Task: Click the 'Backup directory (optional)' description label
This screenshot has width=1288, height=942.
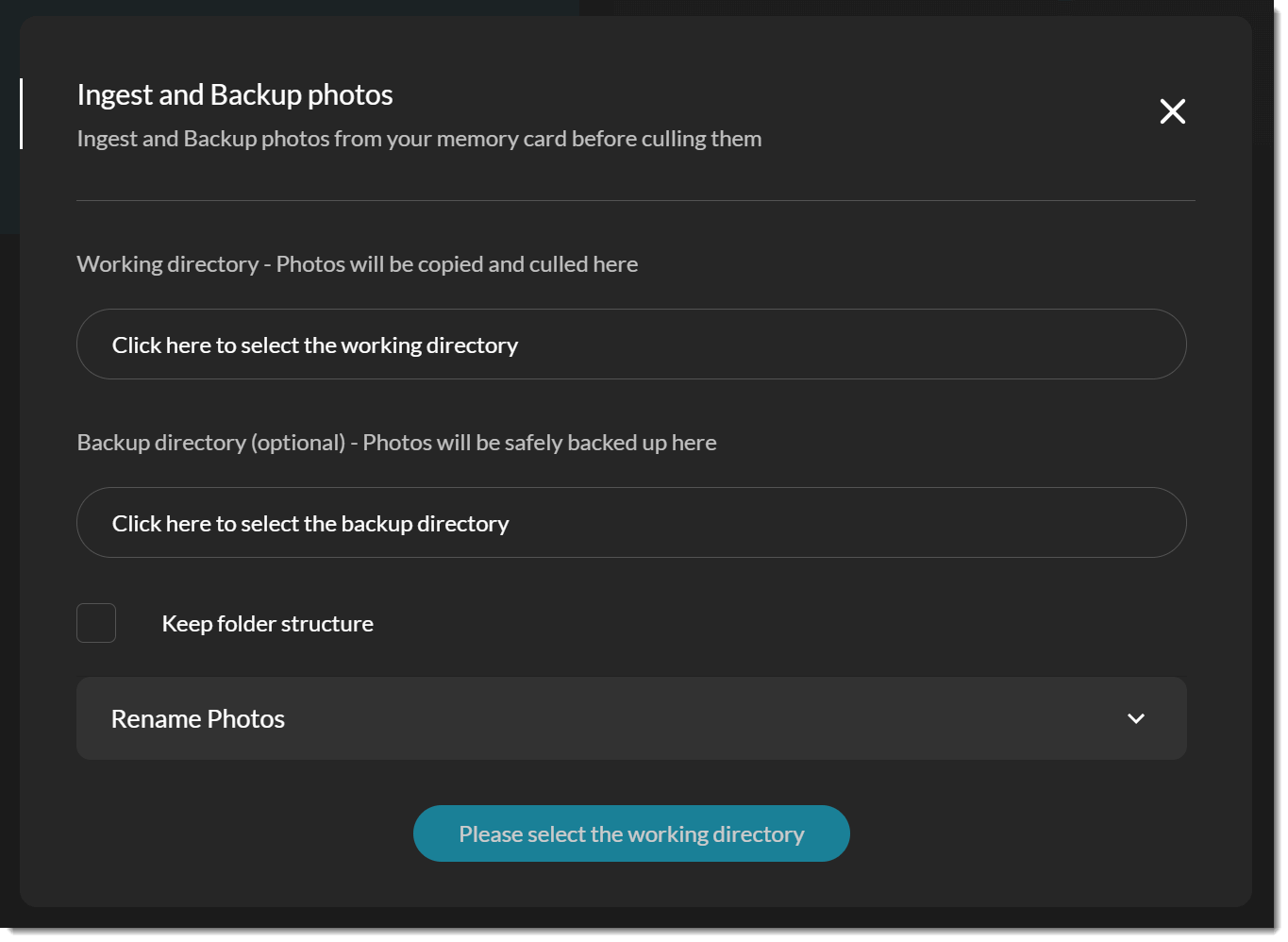Action: tap(396, 443)
